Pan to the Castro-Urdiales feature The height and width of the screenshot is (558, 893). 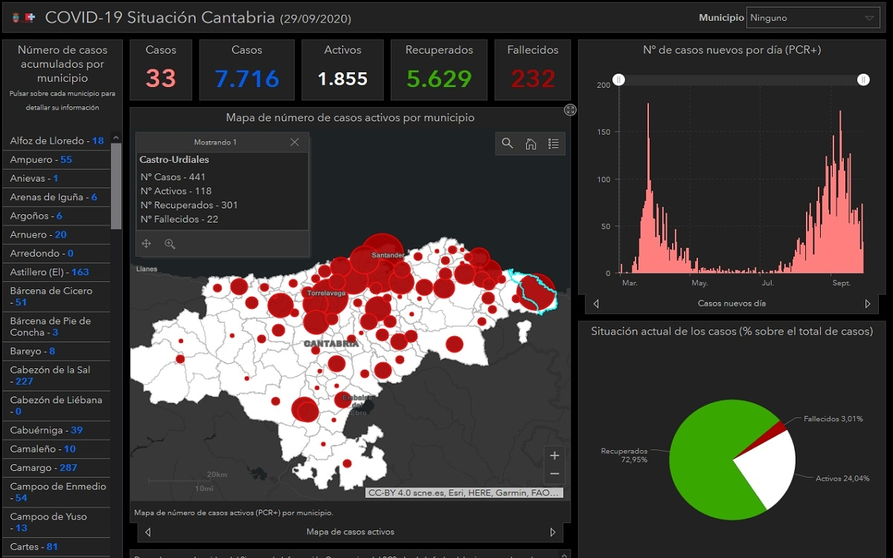[146, 244]
